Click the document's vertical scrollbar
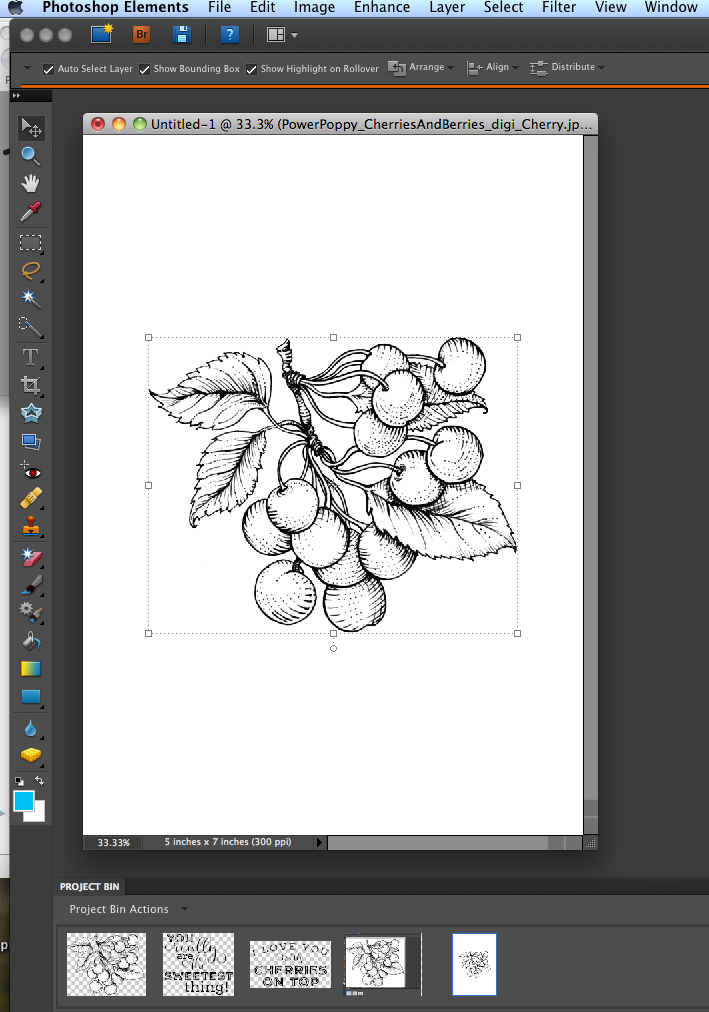 pyautogui.click(x=590, y=484)
